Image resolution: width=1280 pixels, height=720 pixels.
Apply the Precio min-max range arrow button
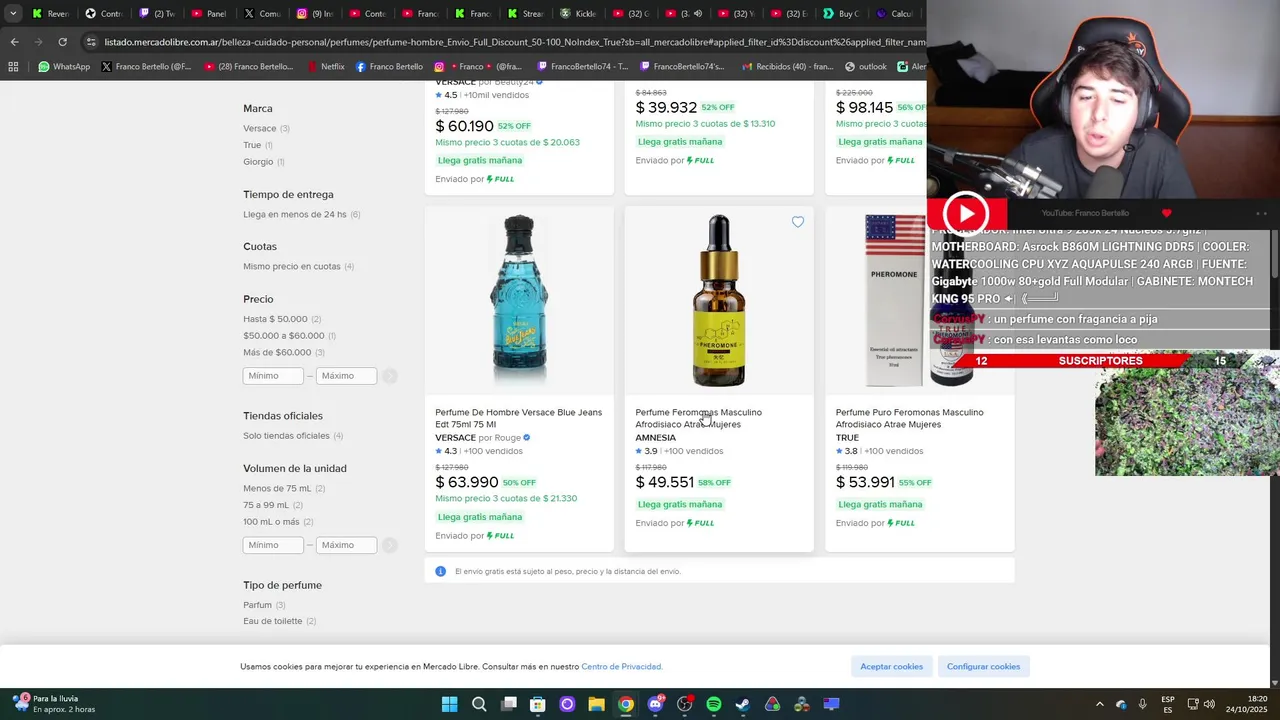(390, 376)
